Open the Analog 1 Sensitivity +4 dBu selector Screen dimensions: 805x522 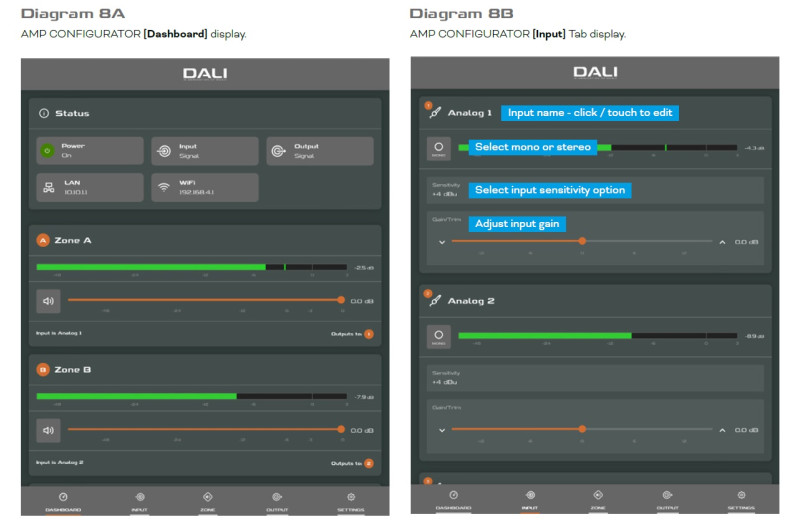(x=596, y=190)
